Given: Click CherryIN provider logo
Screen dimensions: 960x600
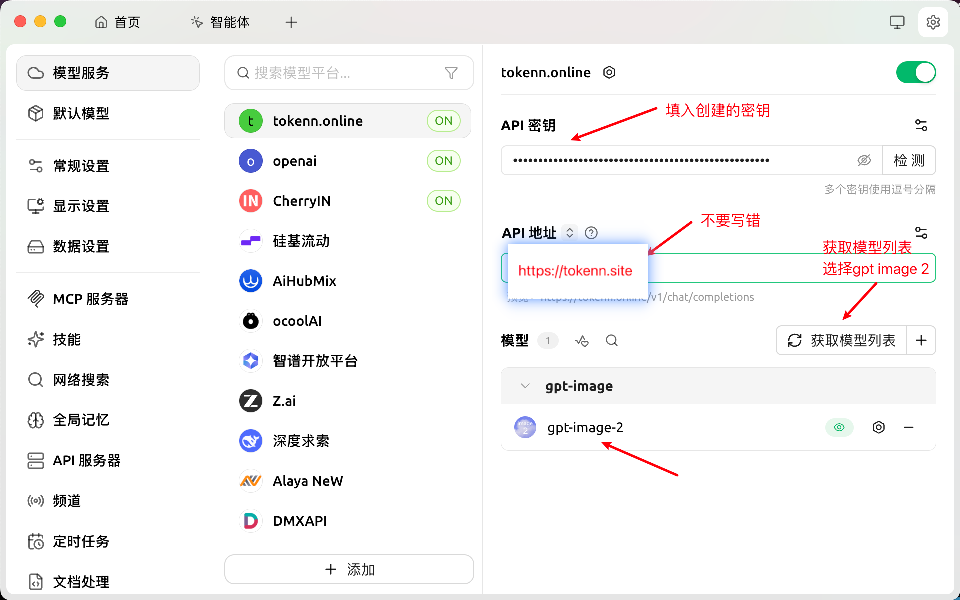Looking at the screenshot, I should coord(250,201).
